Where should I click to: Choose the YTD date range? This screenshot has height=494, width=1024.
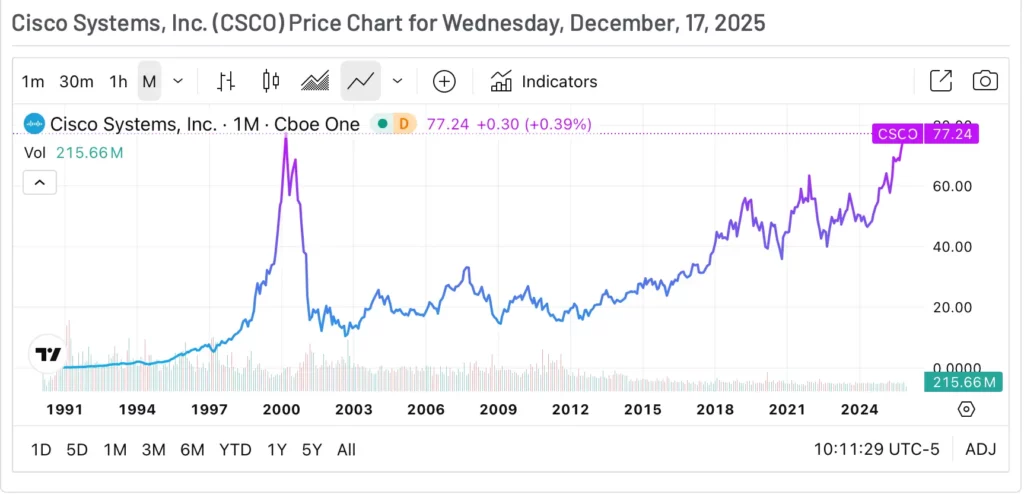coord(235,449)
